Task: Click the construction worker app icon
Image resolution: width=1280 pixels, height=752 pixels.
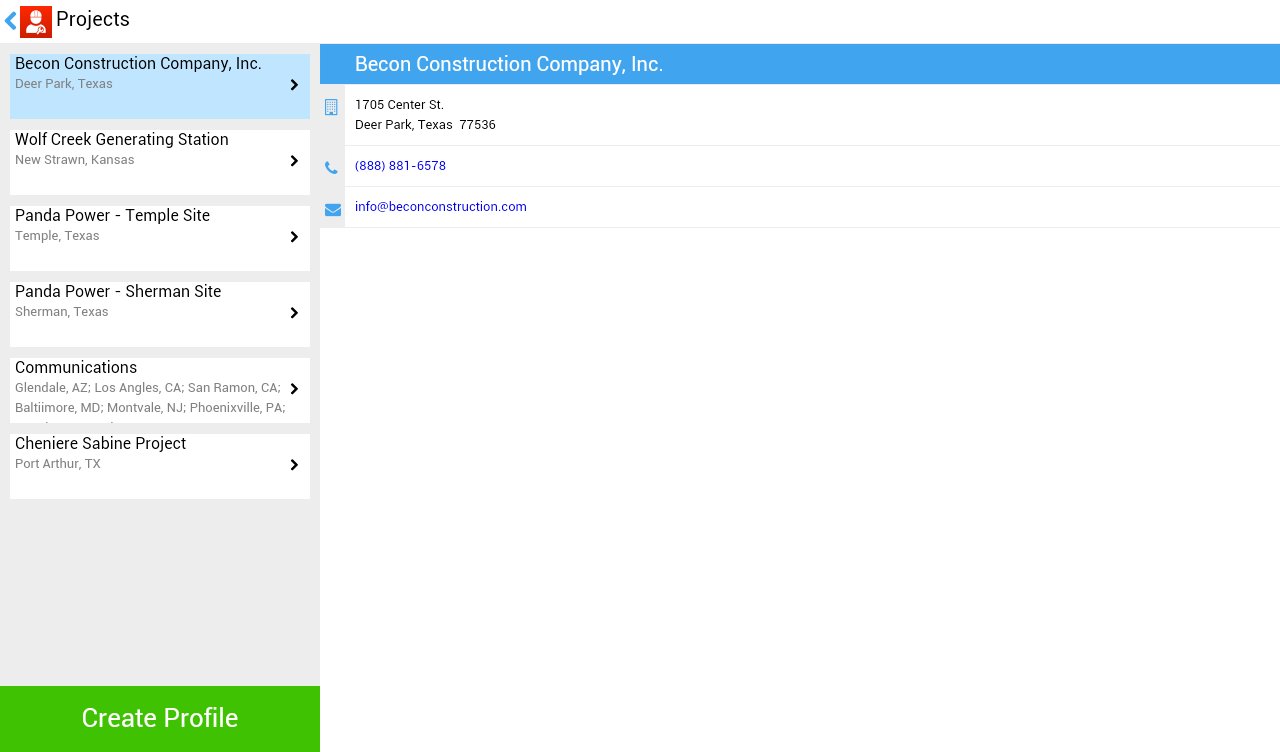Action: [36, 22]
